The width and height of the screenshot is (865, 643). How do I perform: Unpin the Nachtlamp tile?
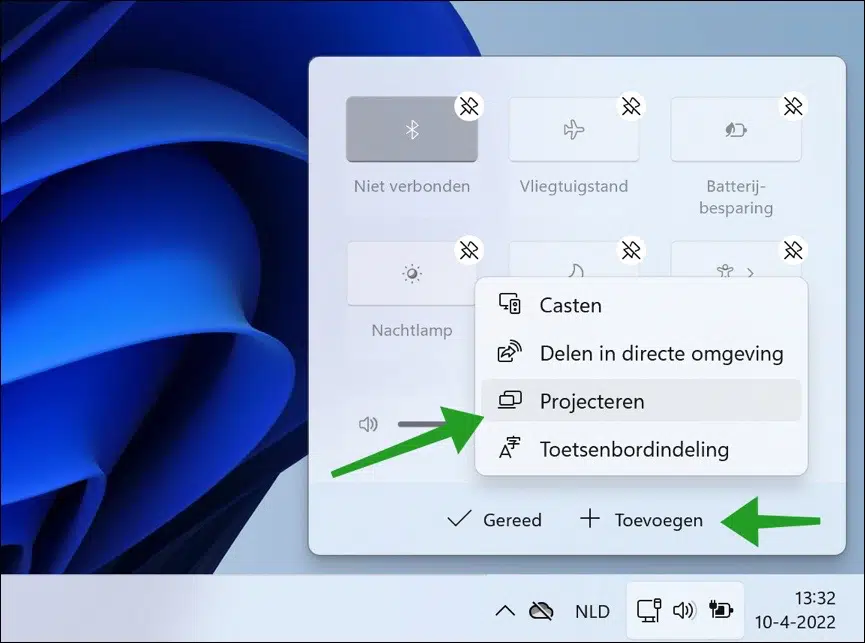tap(469, 250)
